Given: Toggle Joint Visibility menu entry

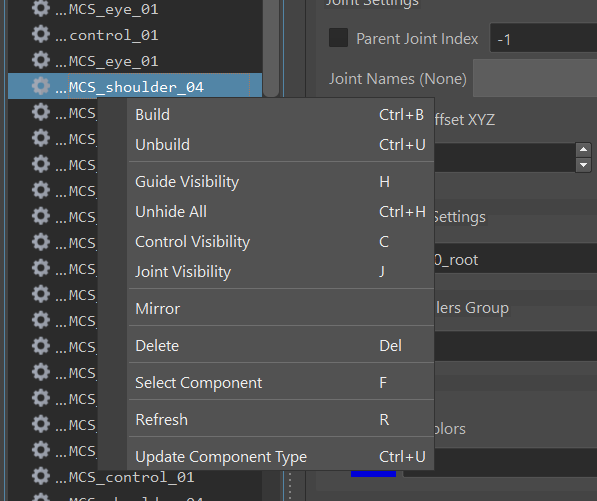Looking at the screenshot, I should 281,272.
